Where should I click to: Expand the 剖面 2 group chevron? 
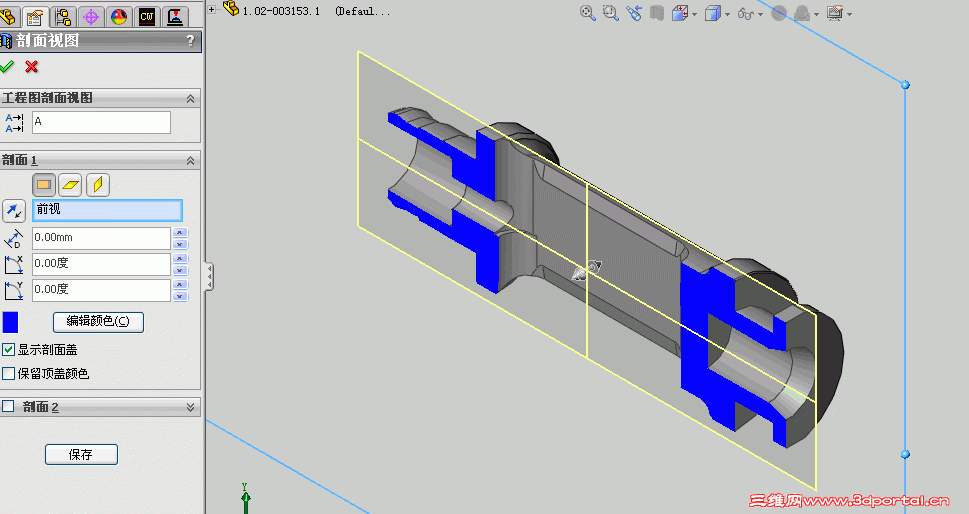[x=190, y=407]
